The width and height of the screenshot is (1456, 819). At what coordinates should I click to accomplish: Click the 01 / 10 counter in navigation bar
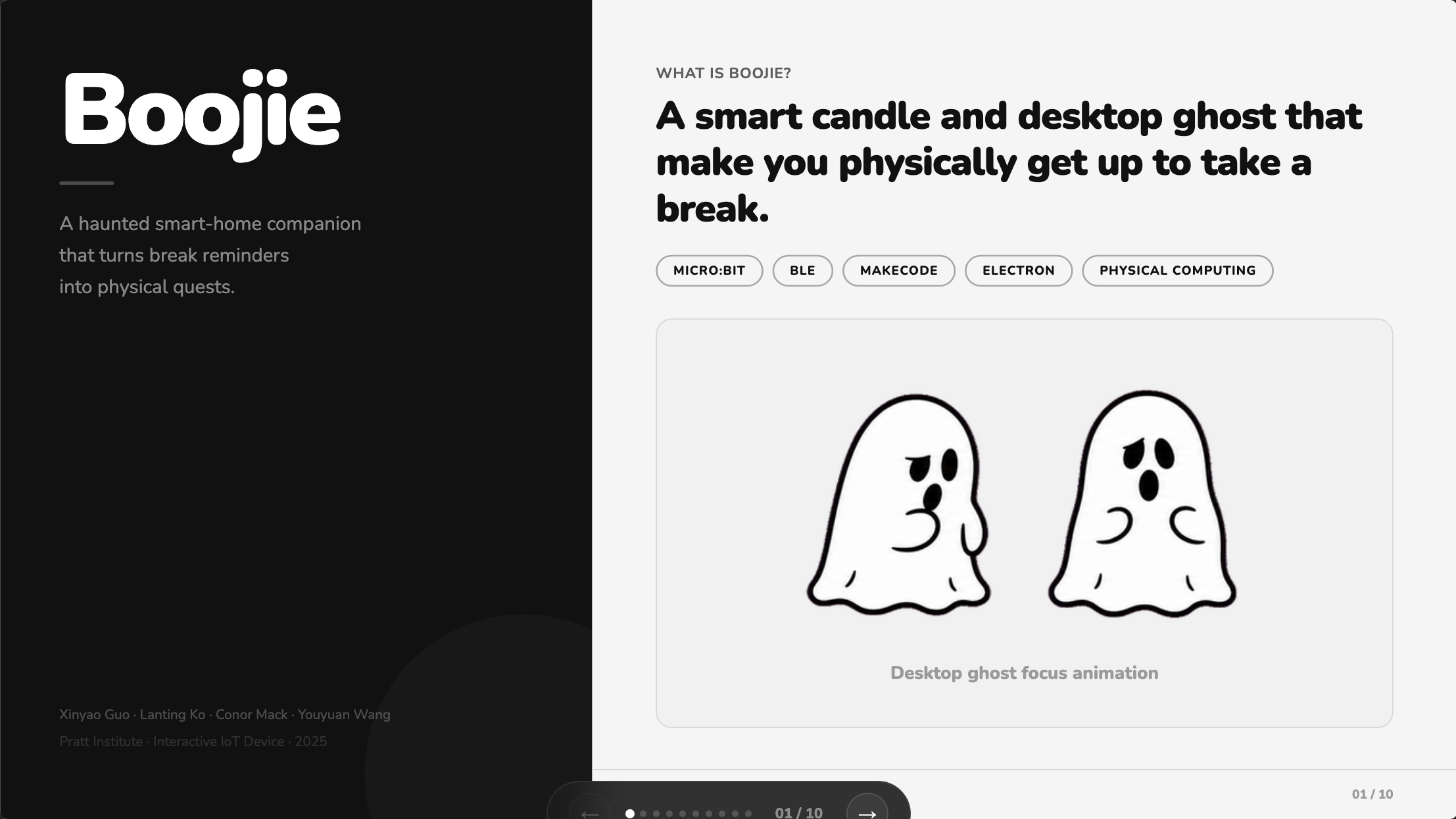[x=798, y=812]
